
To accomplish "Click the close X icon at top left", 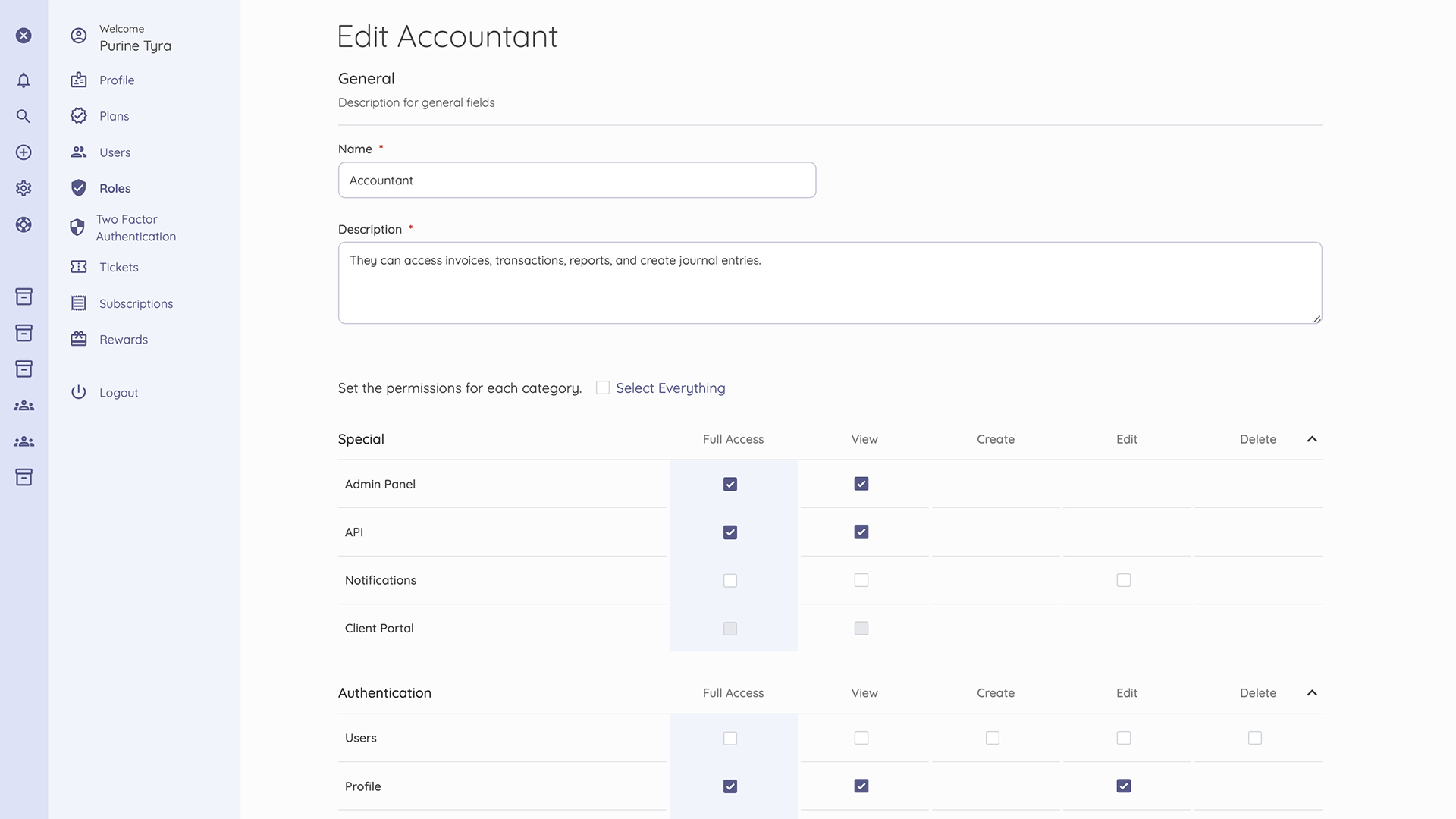I will 24,36.
